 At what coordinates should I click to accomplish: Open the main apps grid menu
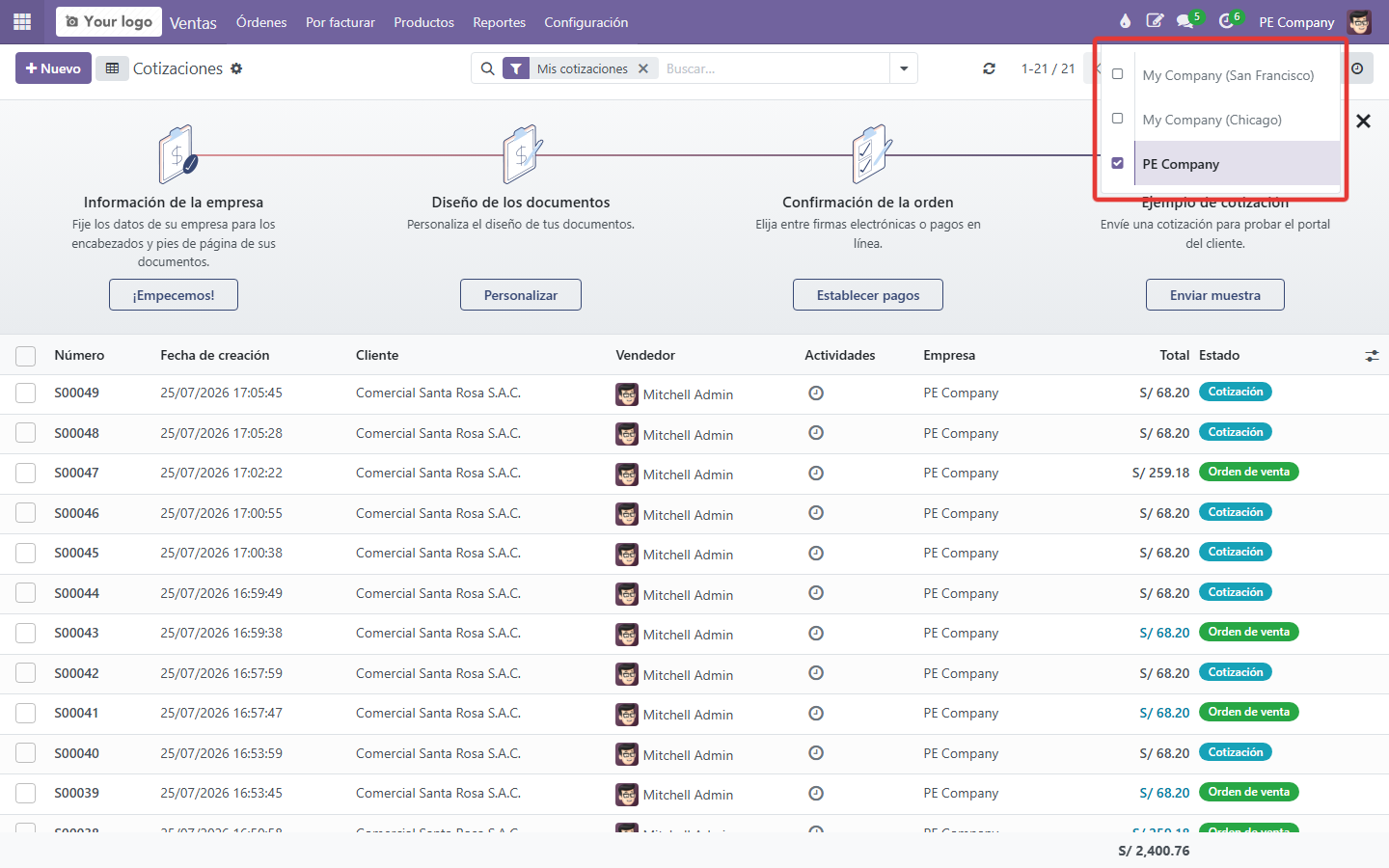[x=22, y=21]
